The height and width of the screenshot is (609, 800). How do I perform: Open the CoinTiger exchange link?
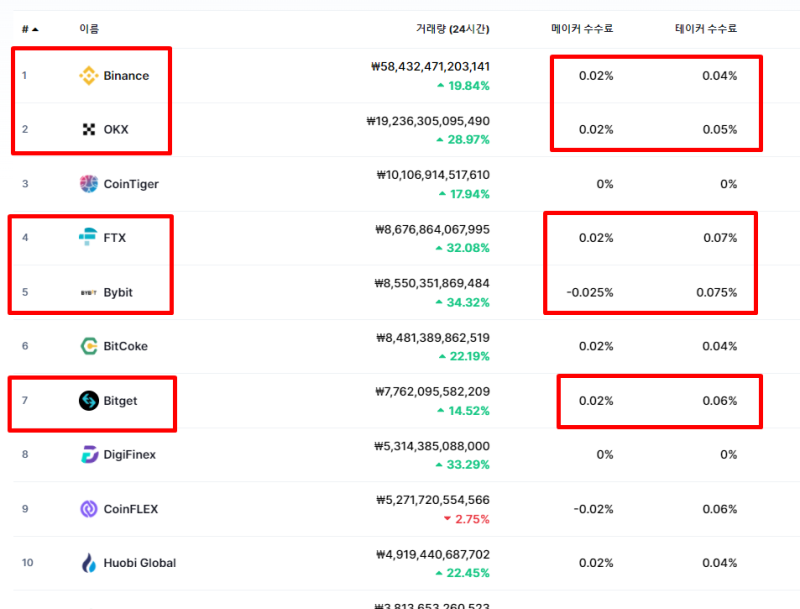[131, 184]
